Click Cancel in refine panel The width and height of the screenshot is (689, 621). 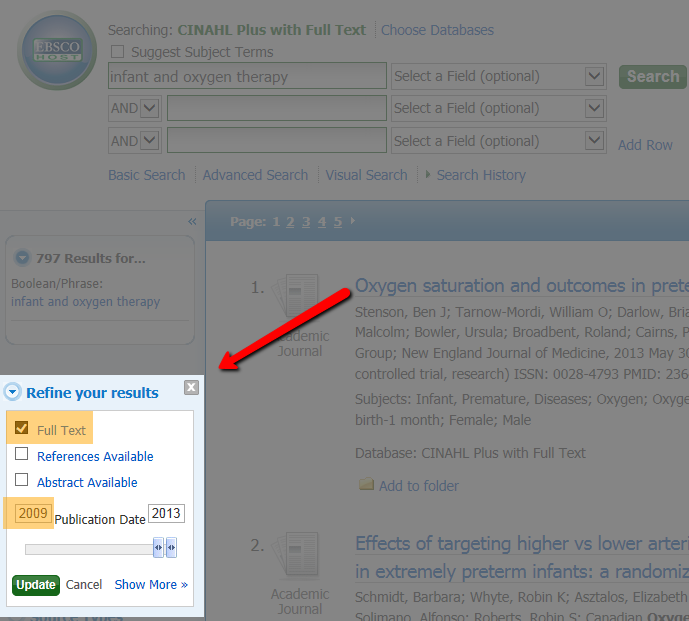(84, 585)
